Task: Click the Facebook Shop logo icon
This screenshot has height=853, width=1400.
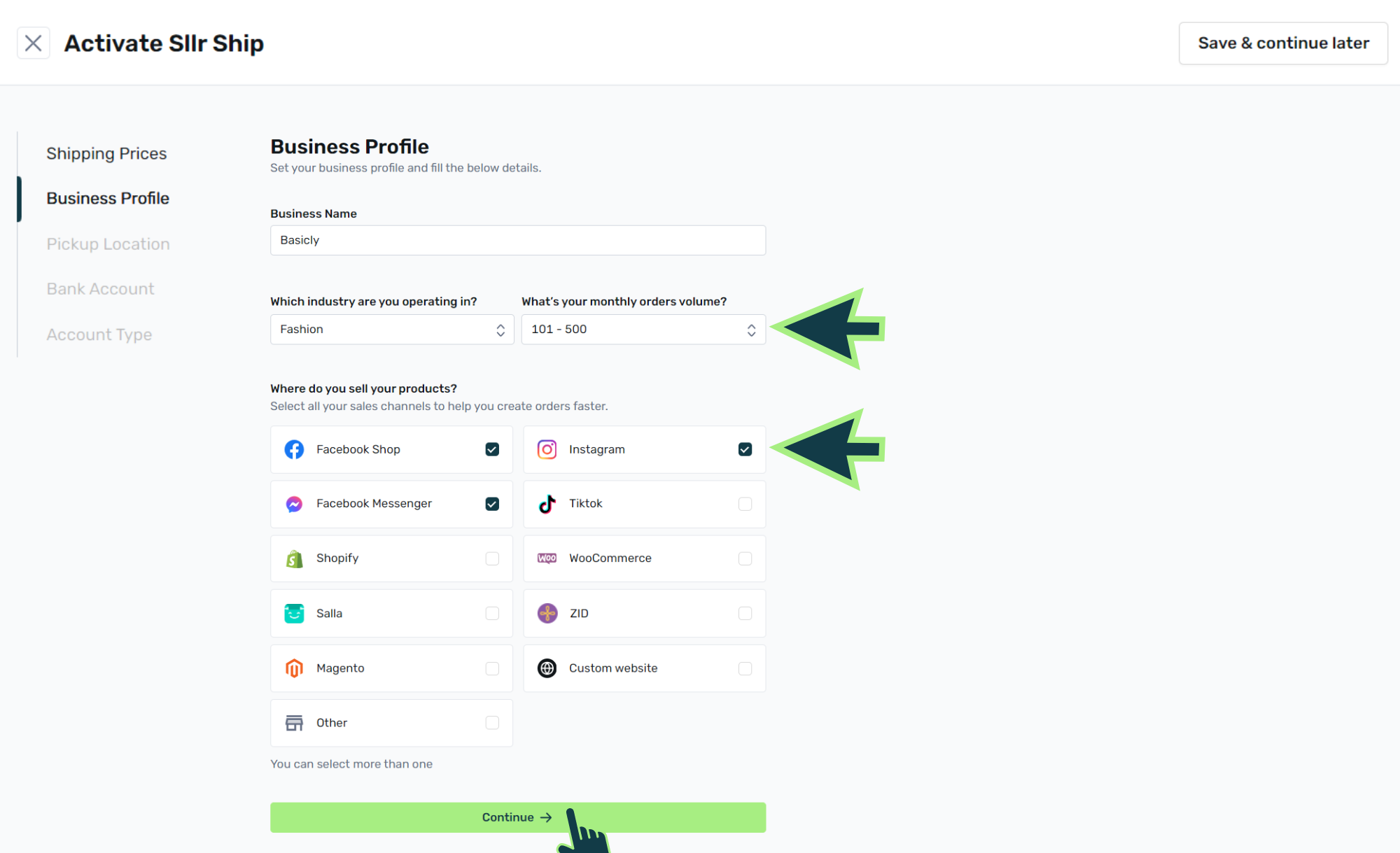Action: 294,449
